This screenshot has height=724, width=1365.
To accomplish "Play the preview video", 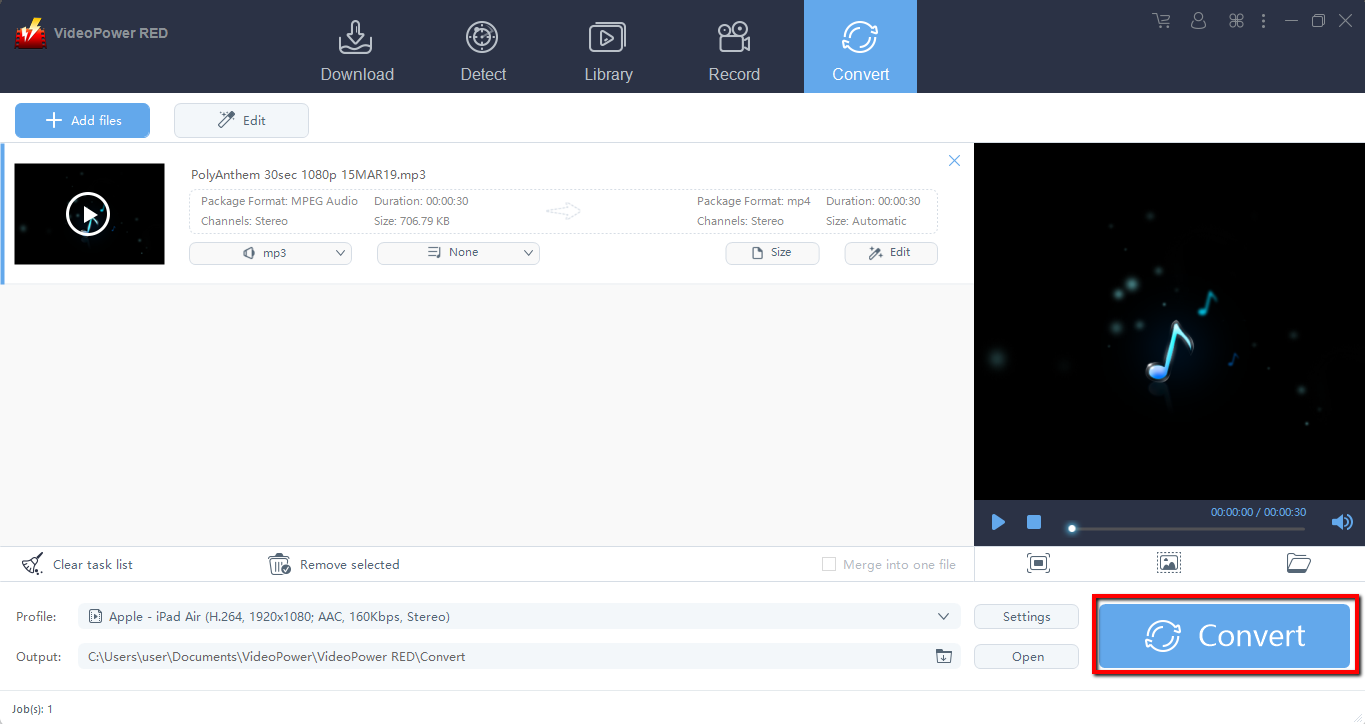I will [998, 522].
